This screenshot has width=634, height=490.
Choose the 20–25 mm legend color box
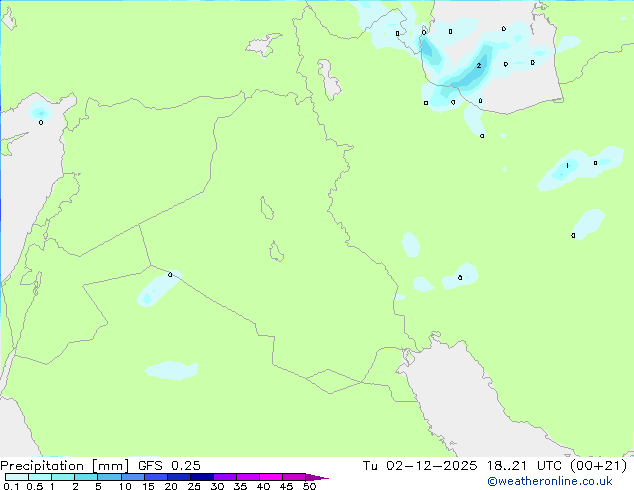tap(178, 477)
